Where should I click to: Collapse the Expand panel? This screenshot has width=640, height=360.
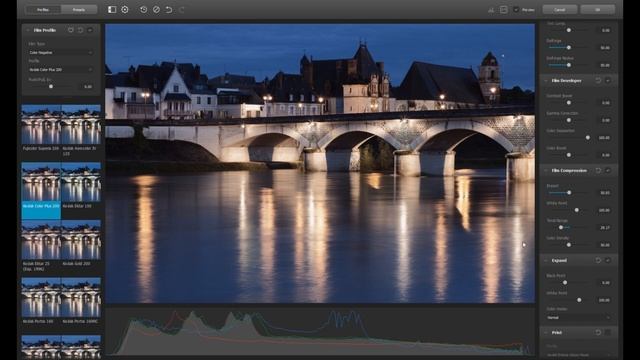(x=546, y=260)
